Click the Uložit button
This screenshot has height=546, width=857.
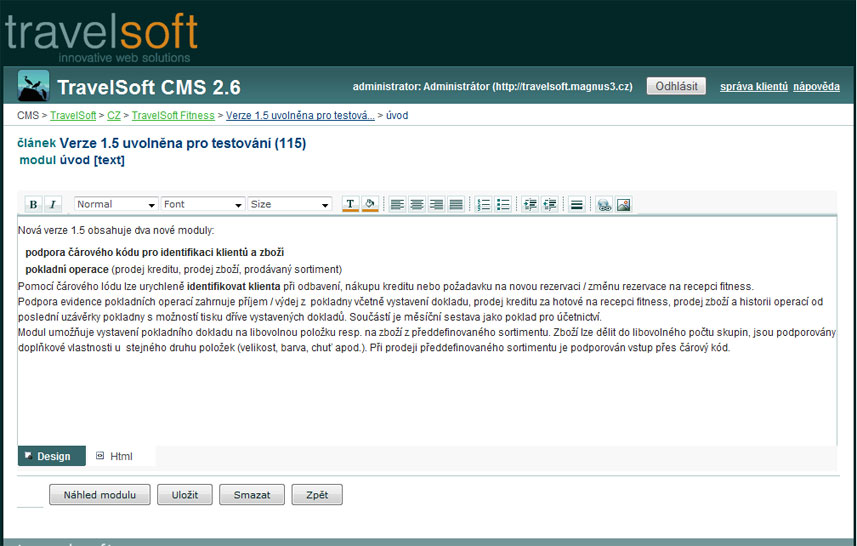pos(185,495)
